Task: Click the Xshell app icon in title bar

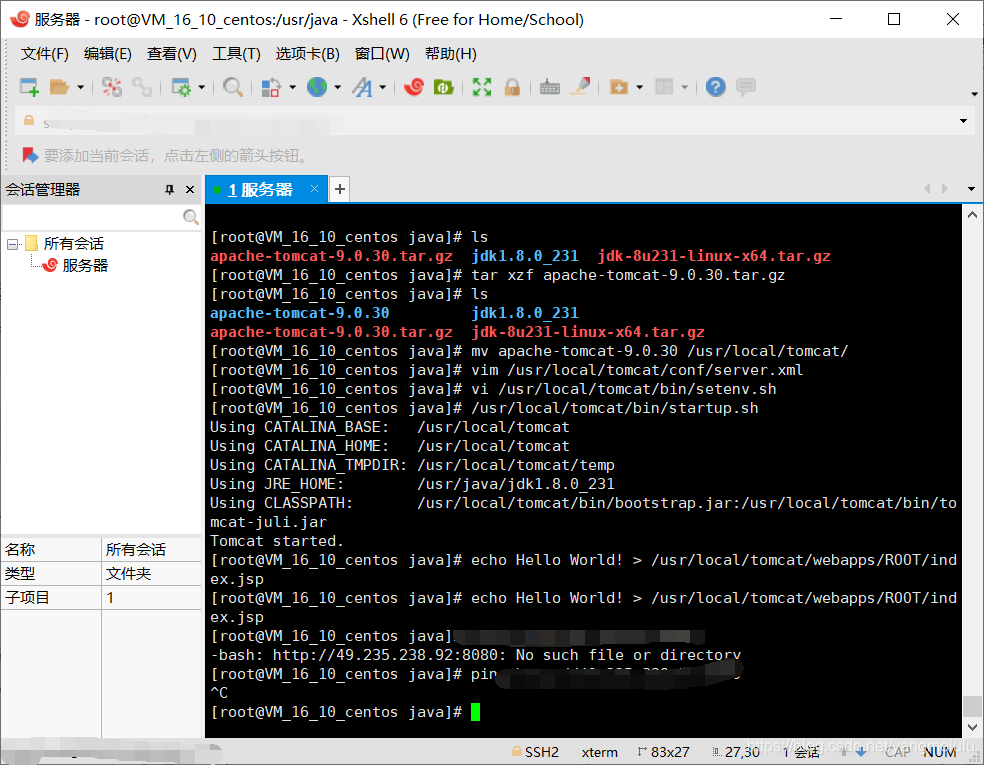Action: [19, 19]
